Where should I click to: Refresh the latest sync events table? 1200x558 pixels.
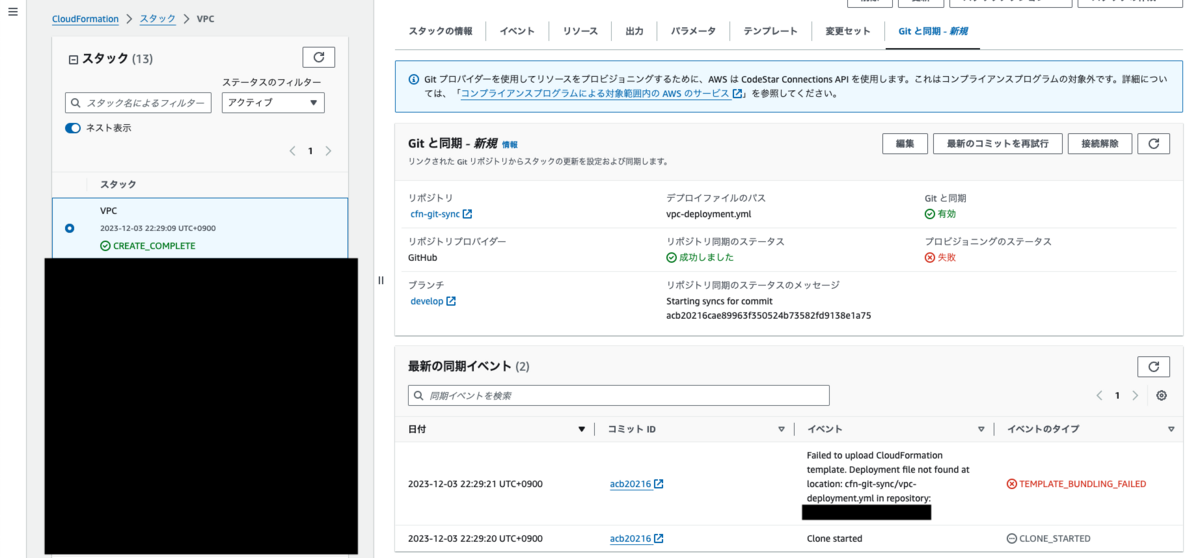click(1154, 366)
